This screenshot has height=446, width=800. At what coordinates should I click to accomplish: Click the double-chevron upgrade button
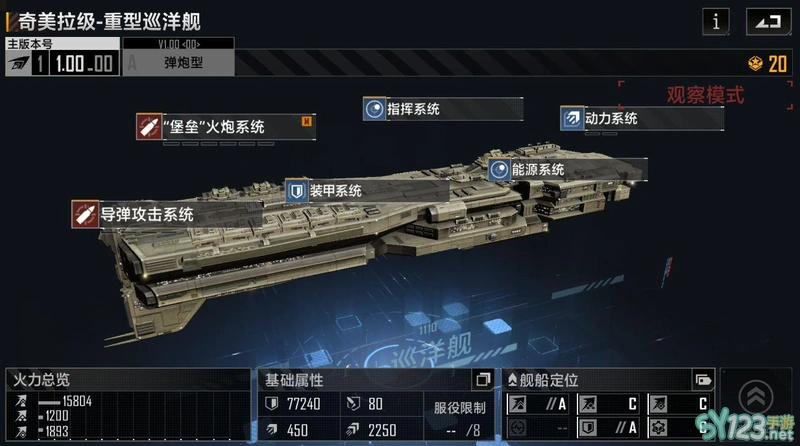pyautogui.click(x=756, y=397)
